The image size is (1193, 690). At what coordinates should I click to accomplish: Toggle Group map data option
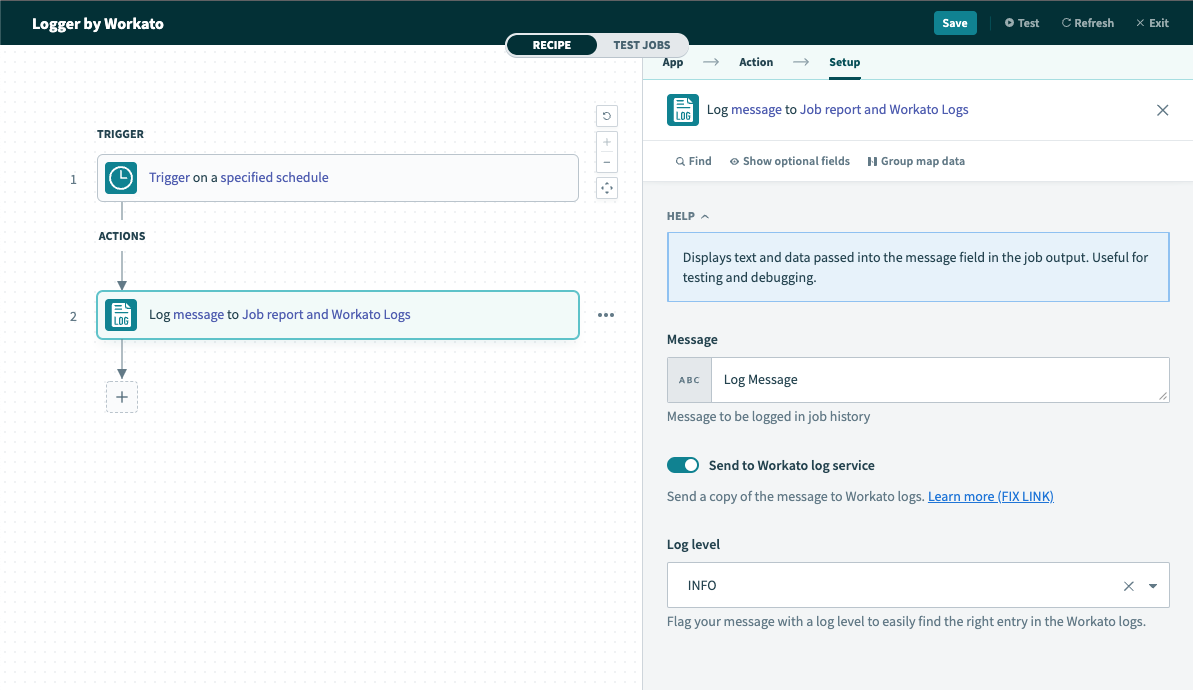(x=916, y=161)
